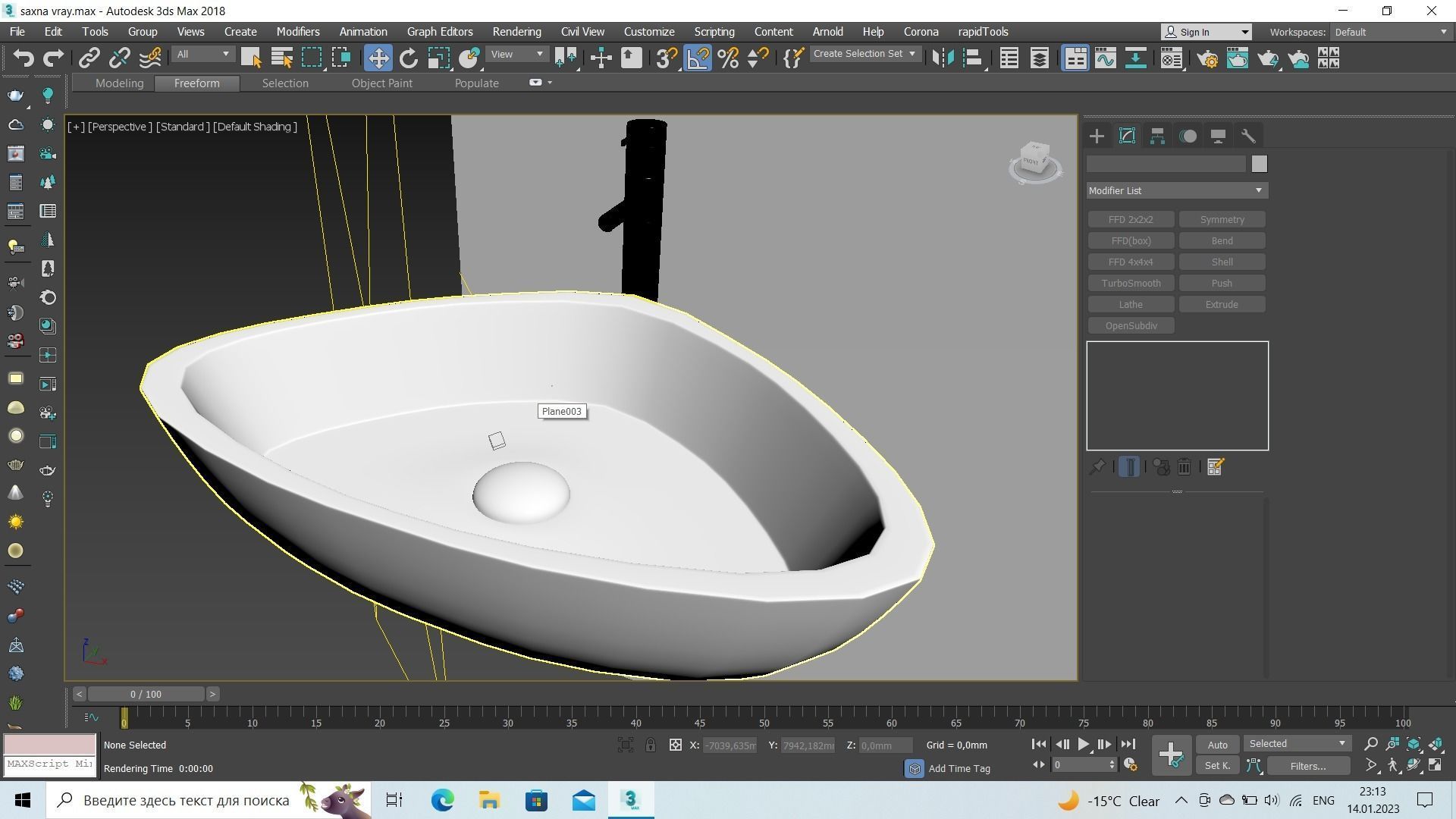Toggle Show end result in modifier stack
The width and height of the screenshot is (1456, 819).
1129,467
